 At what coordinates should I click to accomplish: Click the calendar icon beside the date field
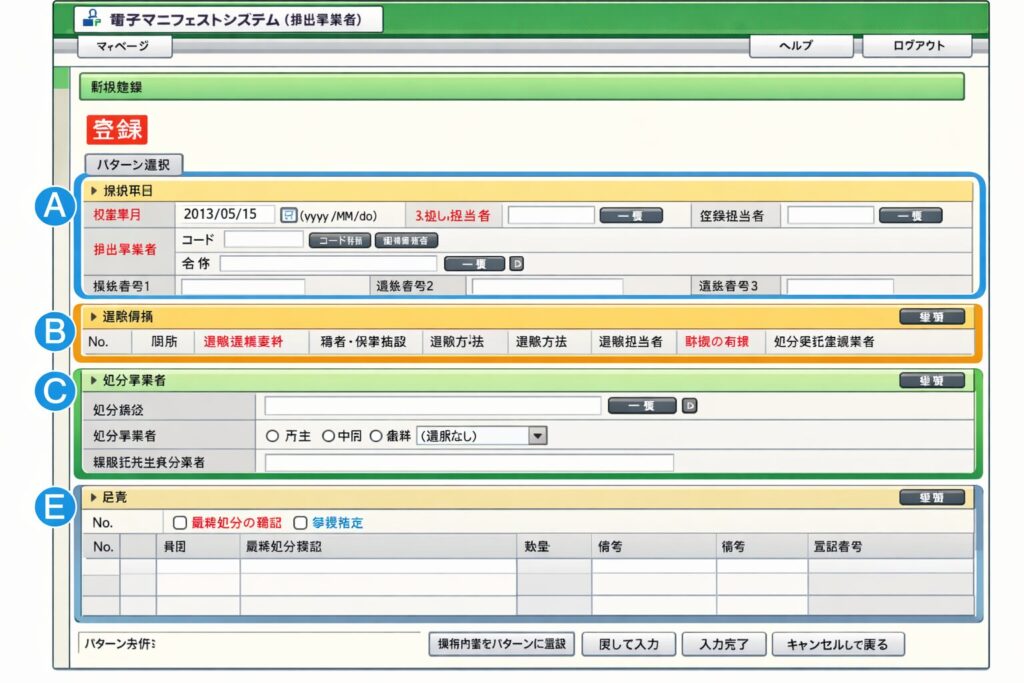click(x=288, y=215)
